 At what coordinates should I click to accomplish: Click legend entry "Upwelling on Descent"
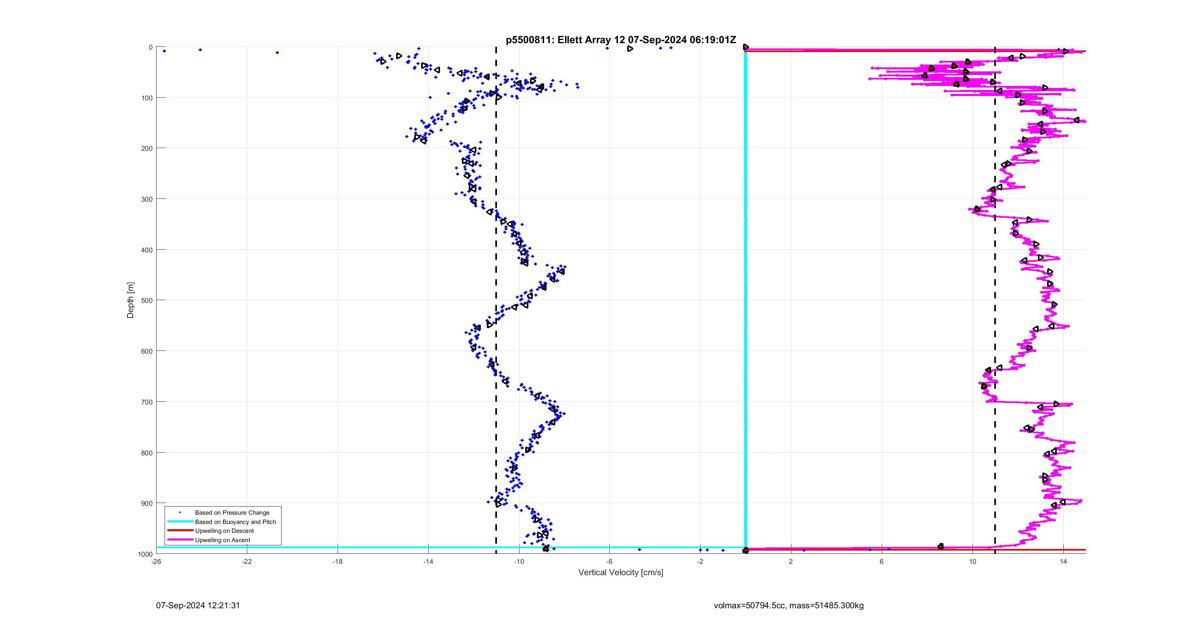pos(224,530)
